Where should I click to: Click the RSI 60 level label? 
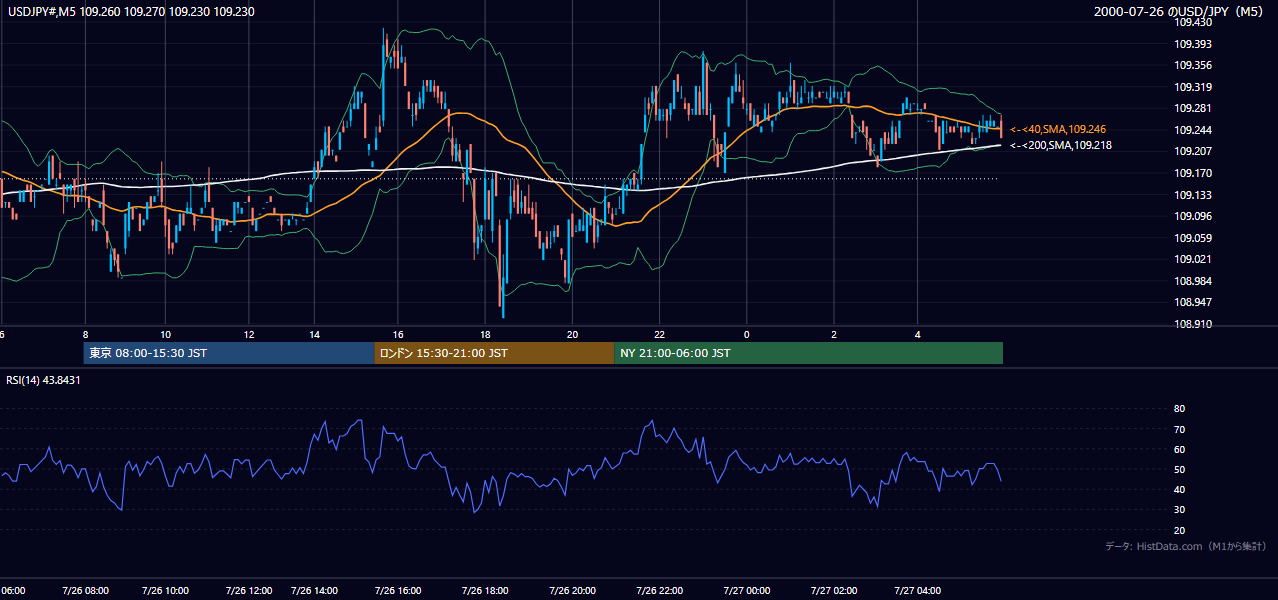[1179, 450]
